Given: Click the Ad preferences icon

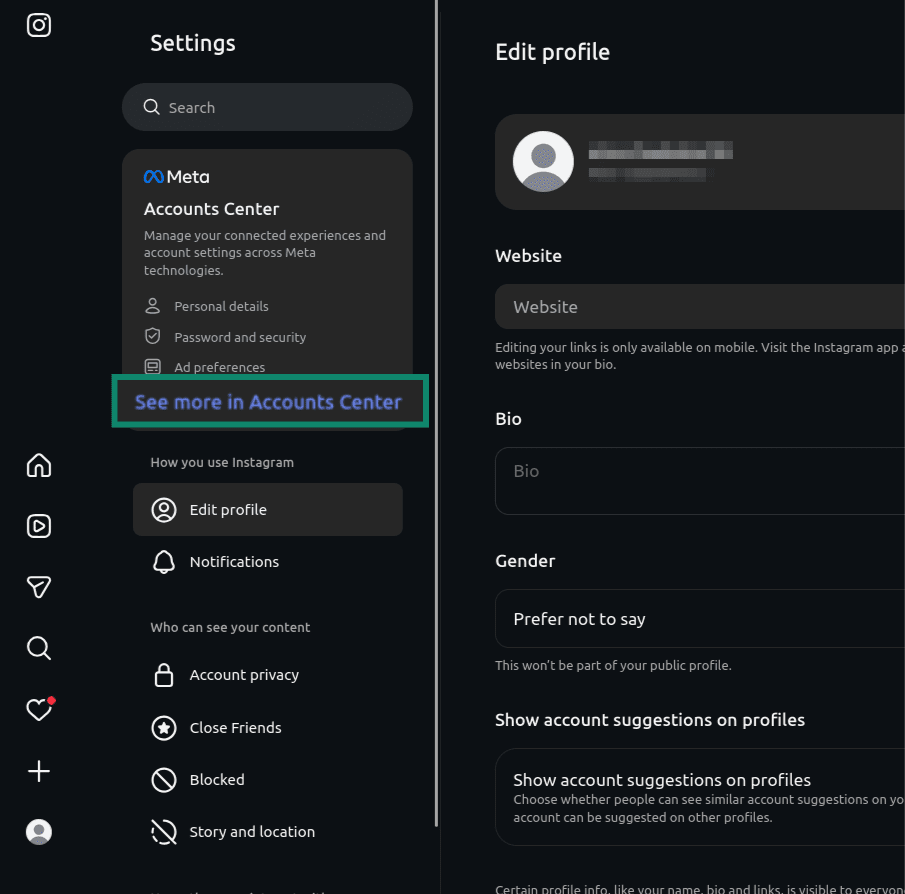Looking at the screenshot, I should tap(152, 366).
